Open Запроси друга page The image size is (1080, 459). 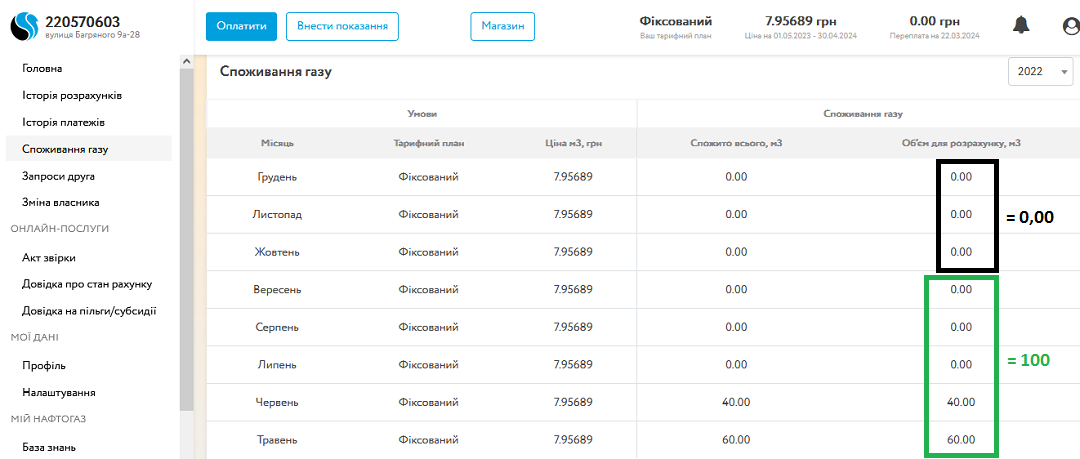(58, 176)
